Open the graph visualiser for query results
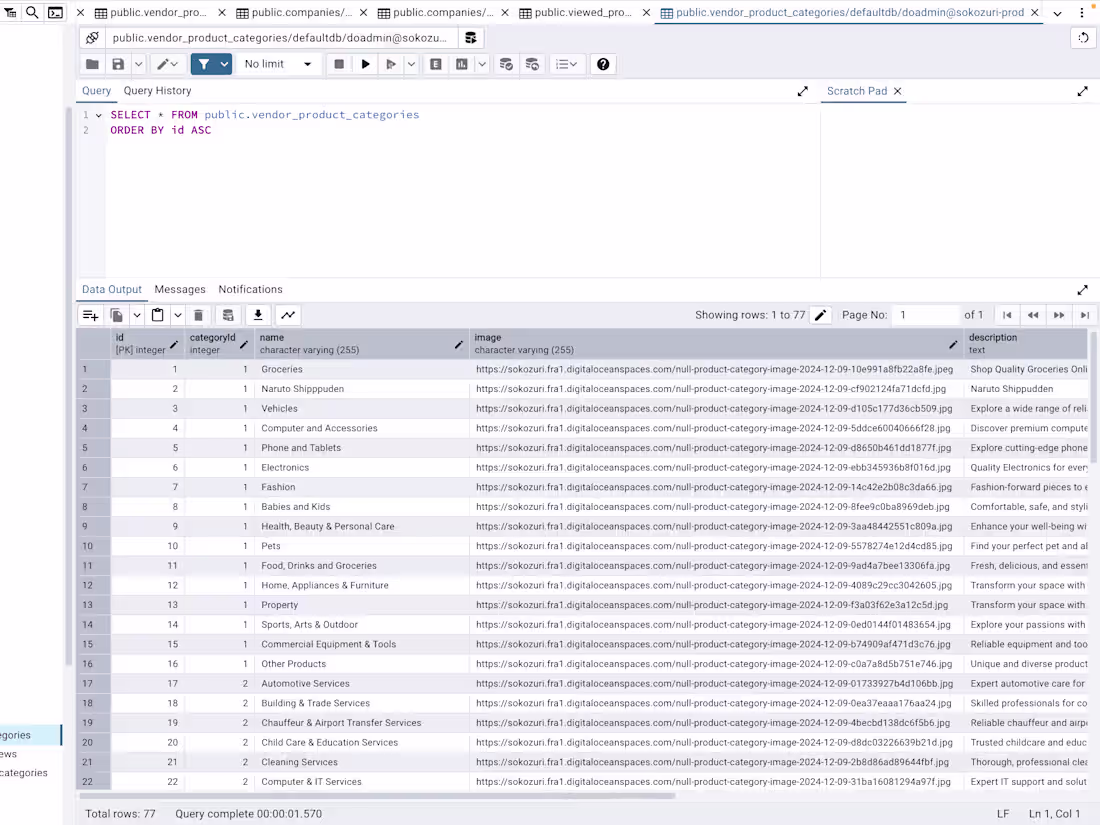1100x825 pixels. click(288, 314)
